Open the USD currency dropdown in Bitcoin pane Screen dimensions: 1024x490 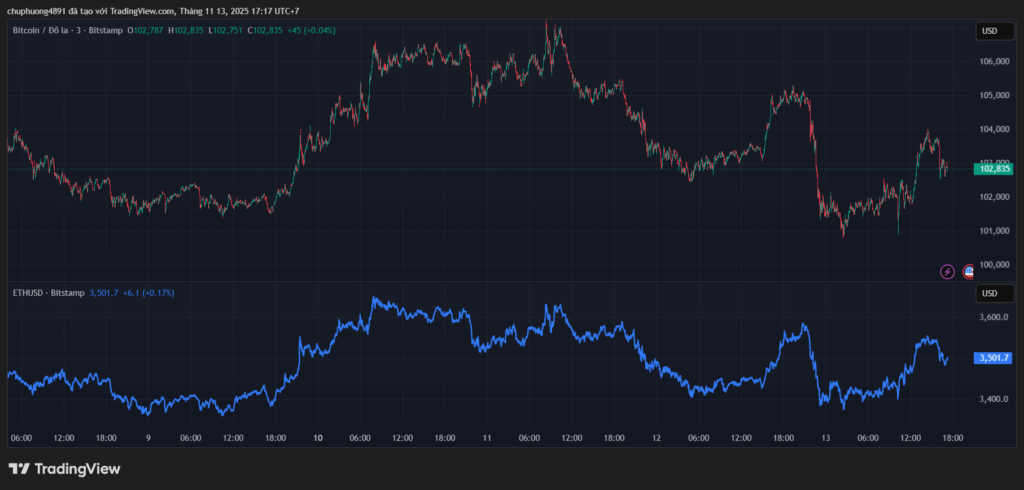[990, 31]
